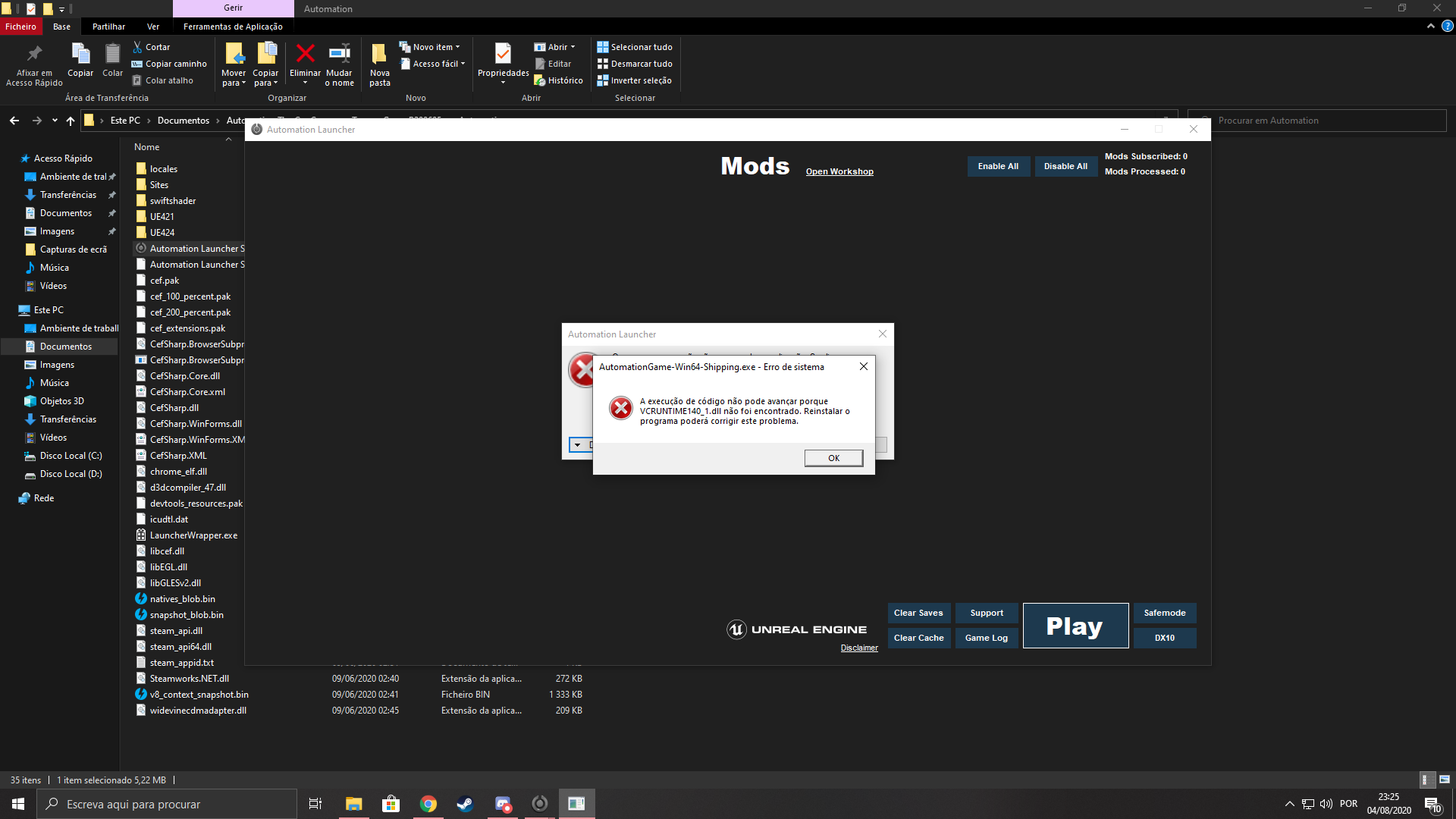Select Disco Local (C:) in sidebar
Viewport: 1456px width, 819px height.
71,456
